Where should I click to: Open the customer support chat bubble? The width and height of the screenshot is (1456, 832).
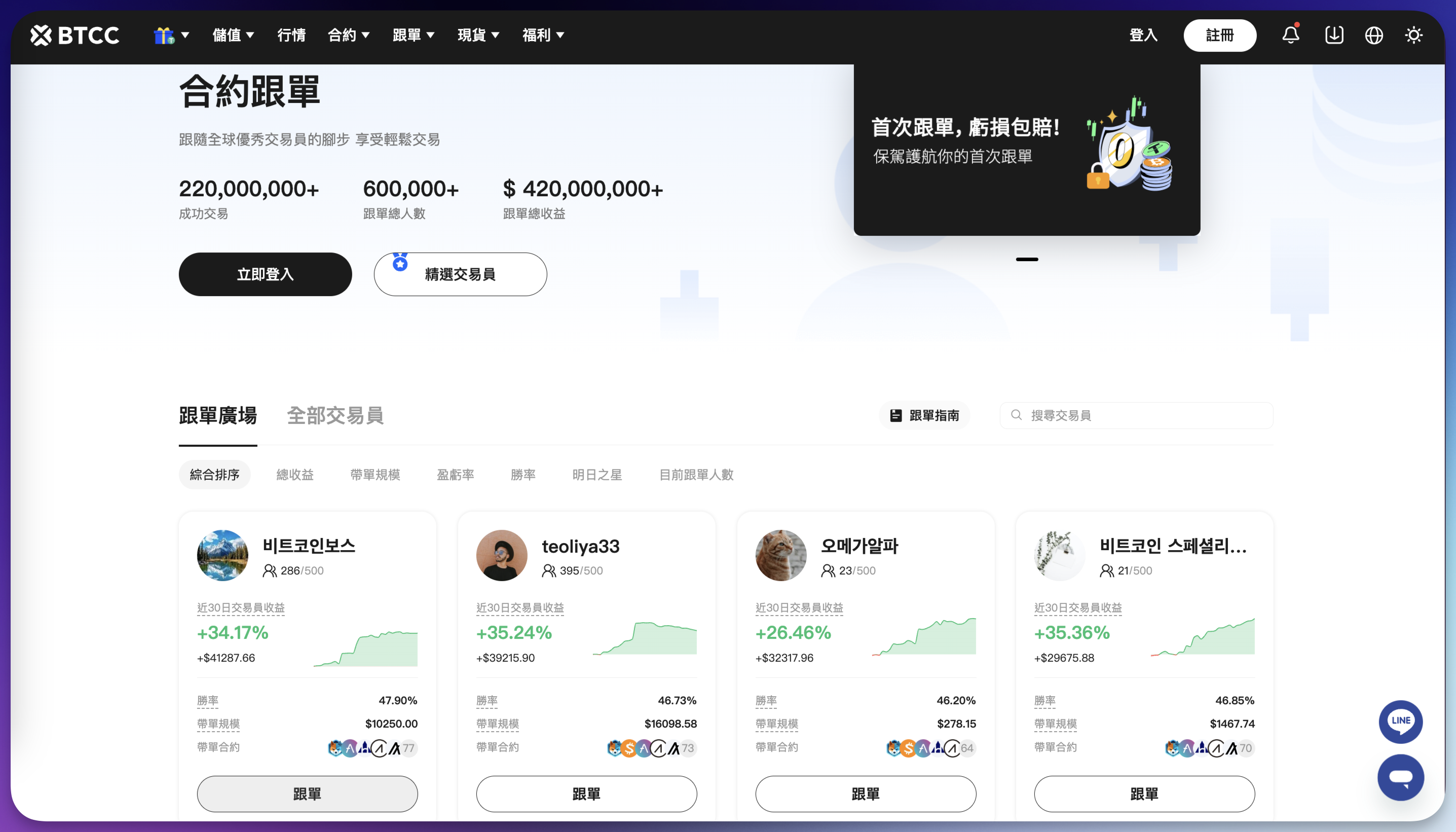(1401, 777)
